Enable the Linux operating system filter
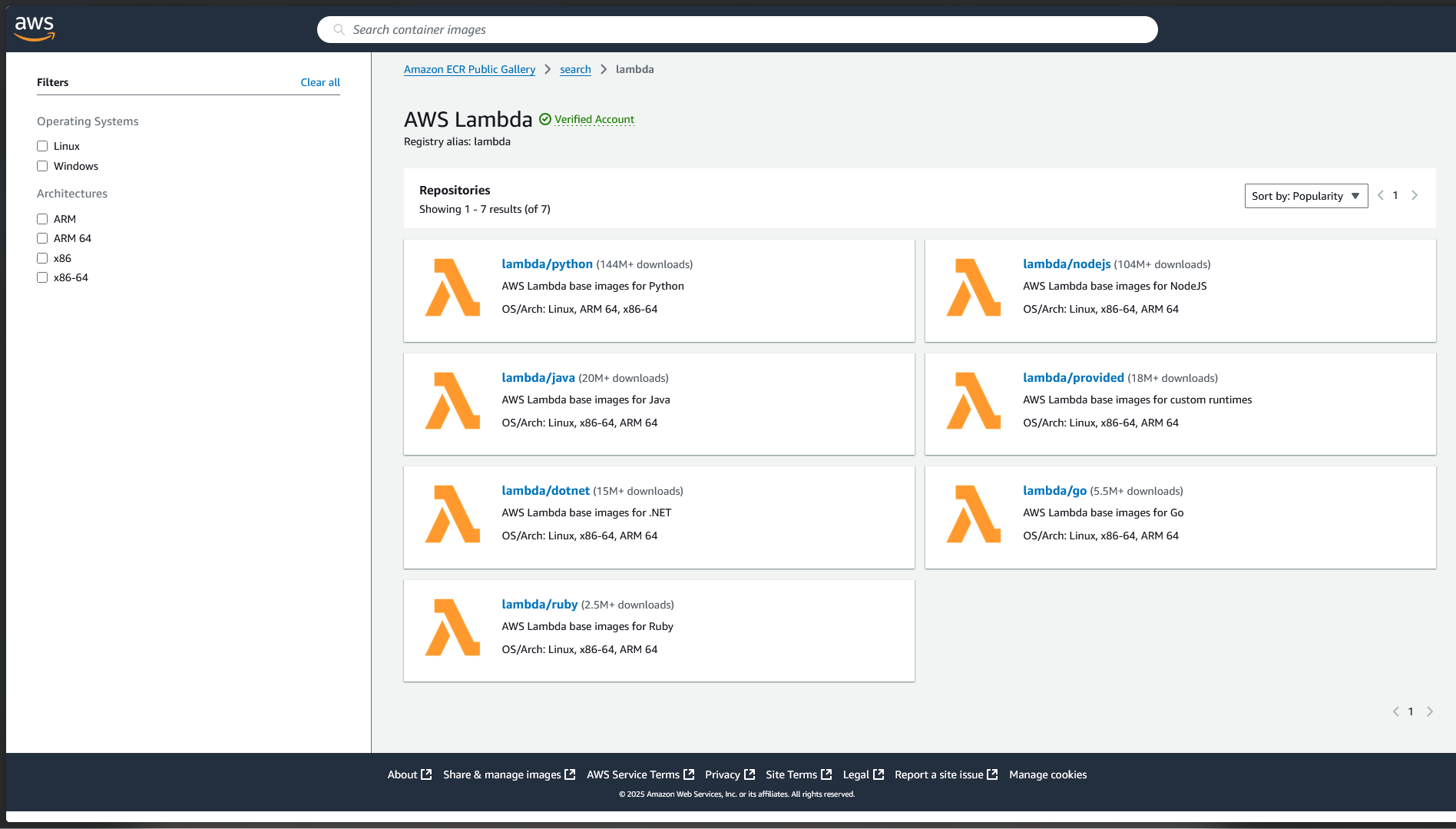The width and height of the screenshot is (1456, 829). tap(42, 146)
